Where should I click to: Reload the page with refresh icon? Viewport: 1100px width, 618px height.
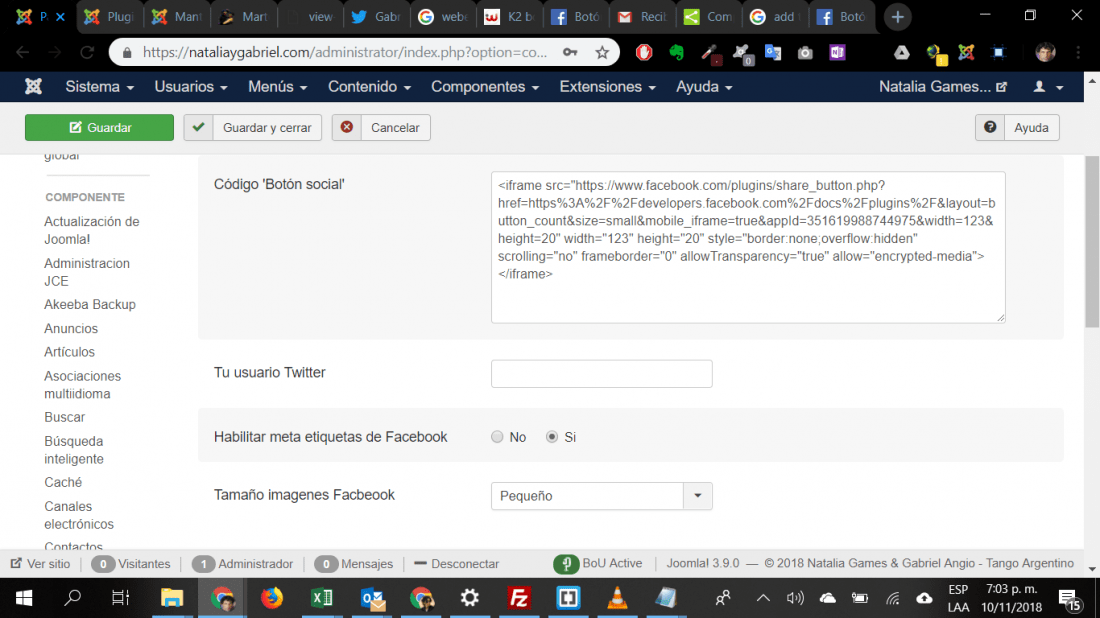click(87, 53)
